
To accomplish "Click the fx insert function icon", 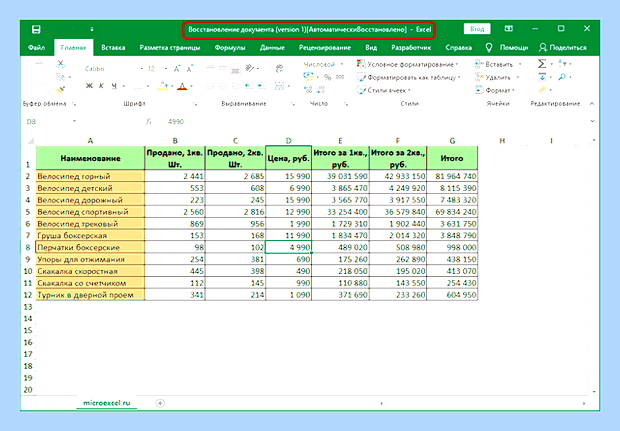I will click(x=148, y=121).
